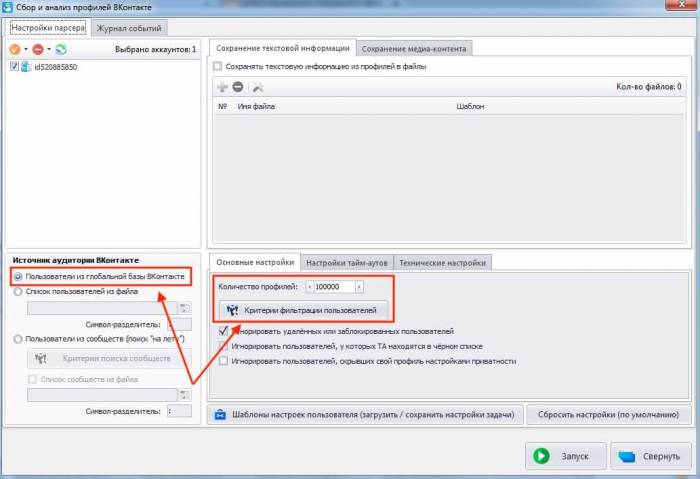Toggle ignoring users hiding profile by privacy settings
The image size is (700, 479).
pyautogui.click(x=223, y=361)
